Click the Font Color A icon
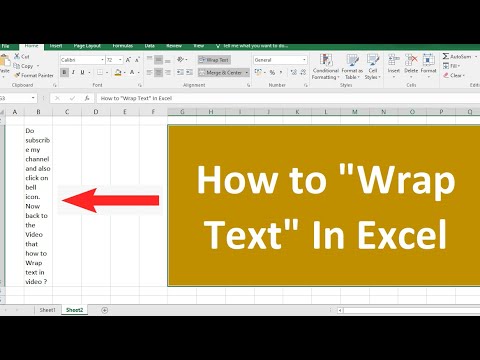This screenshot has height=360, width=480. coord(132,72)
